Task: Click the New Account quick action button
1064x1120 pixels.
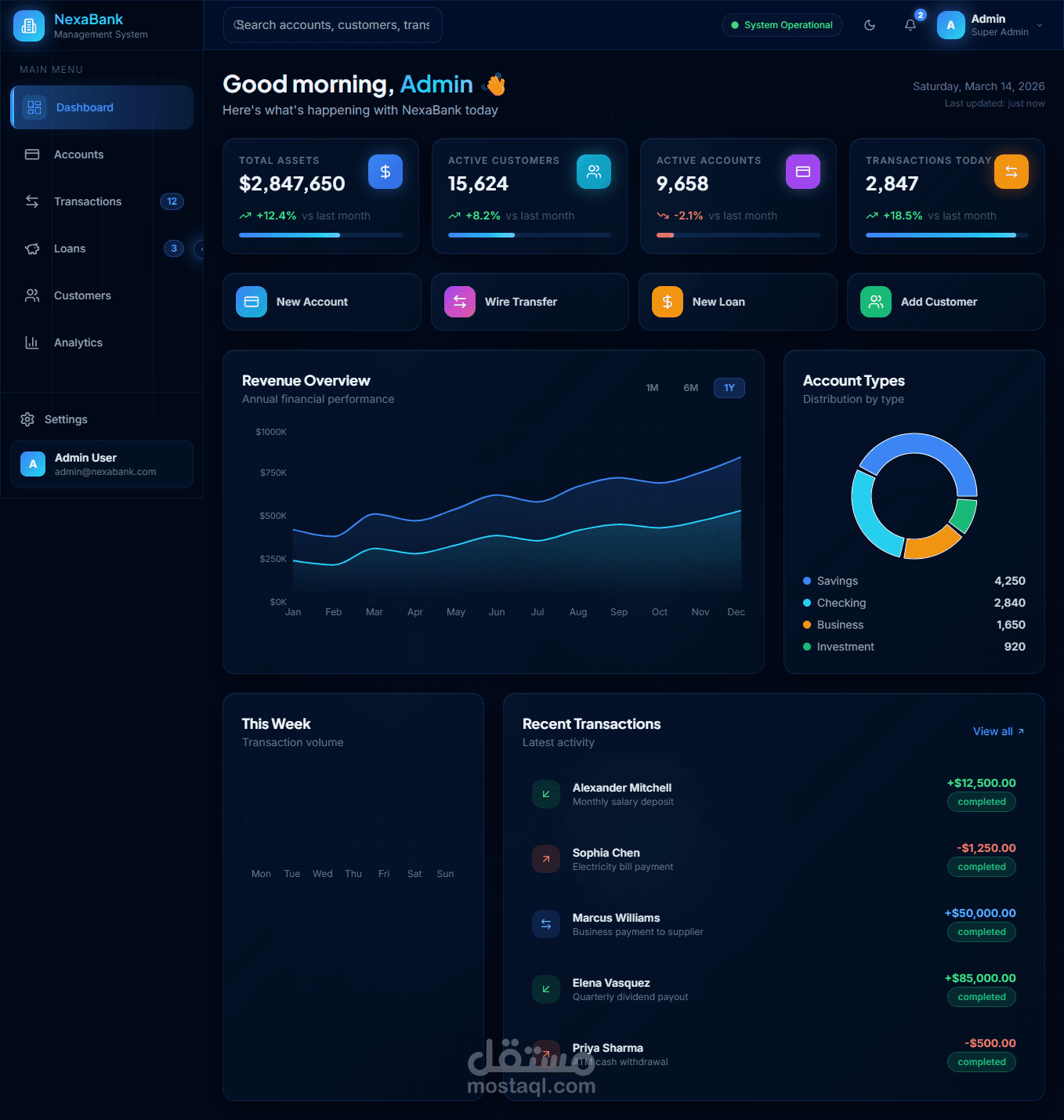Action: [322, 302]
